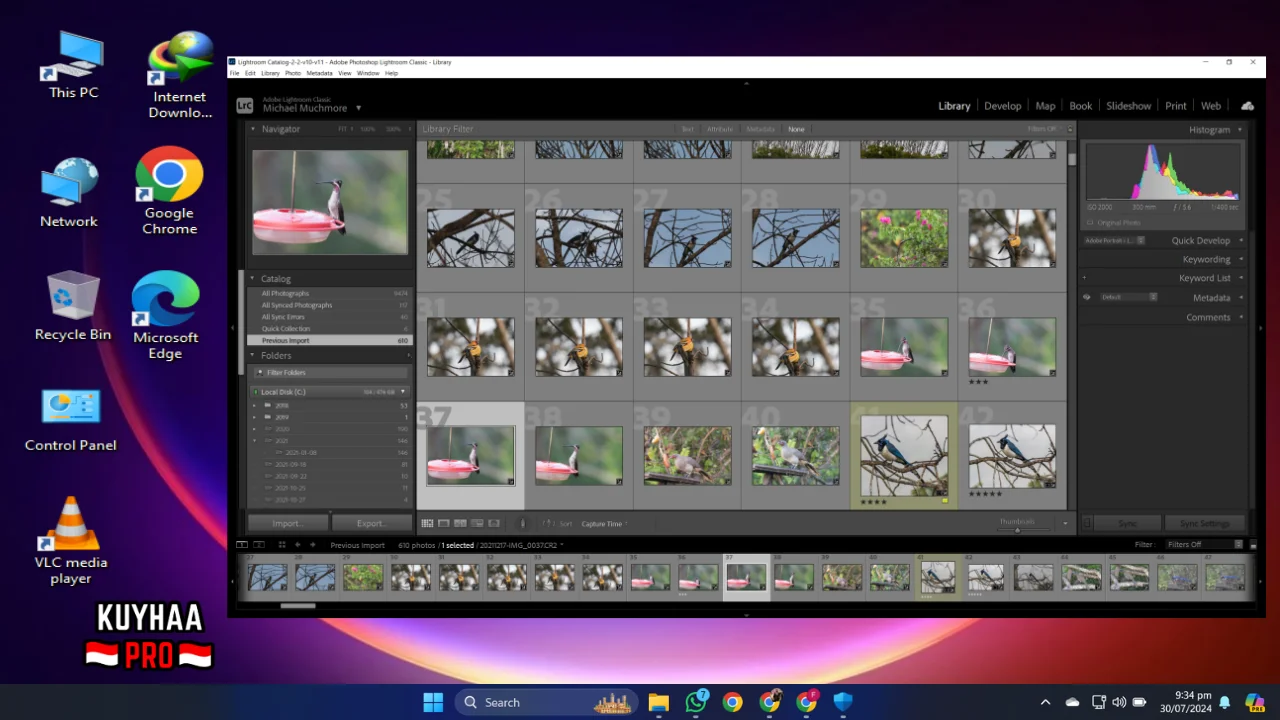Collapse the Navigator panel triangle

pyautogui.click(x=253, y=129)
